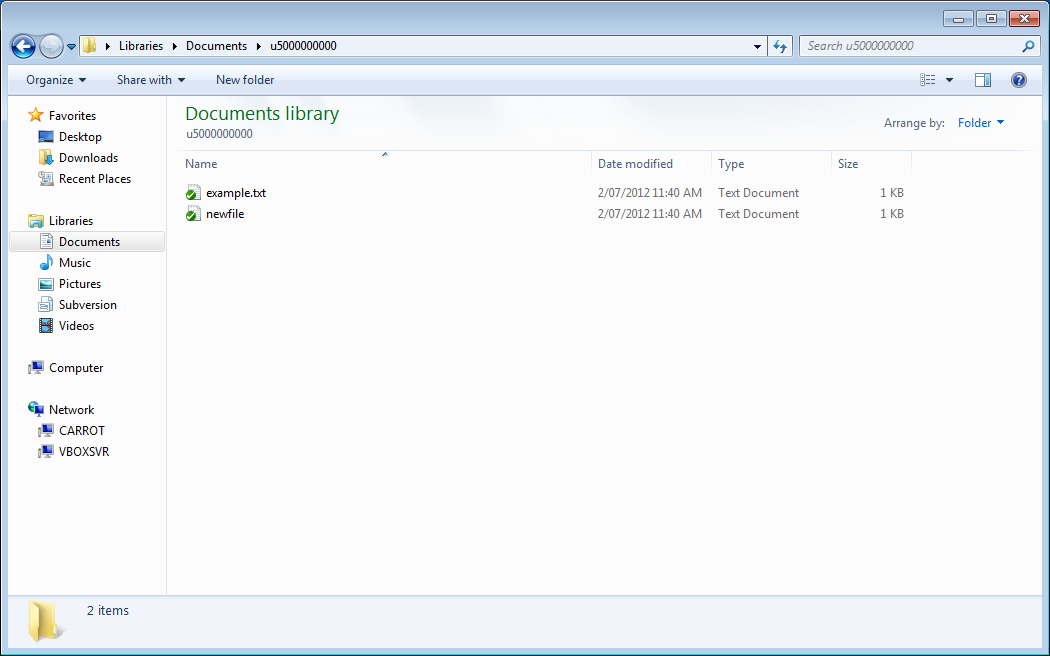Open Windows Explorer help via the question mark icon
The width and height of the screenshot is (1050, 656).
coord(1018,80)
